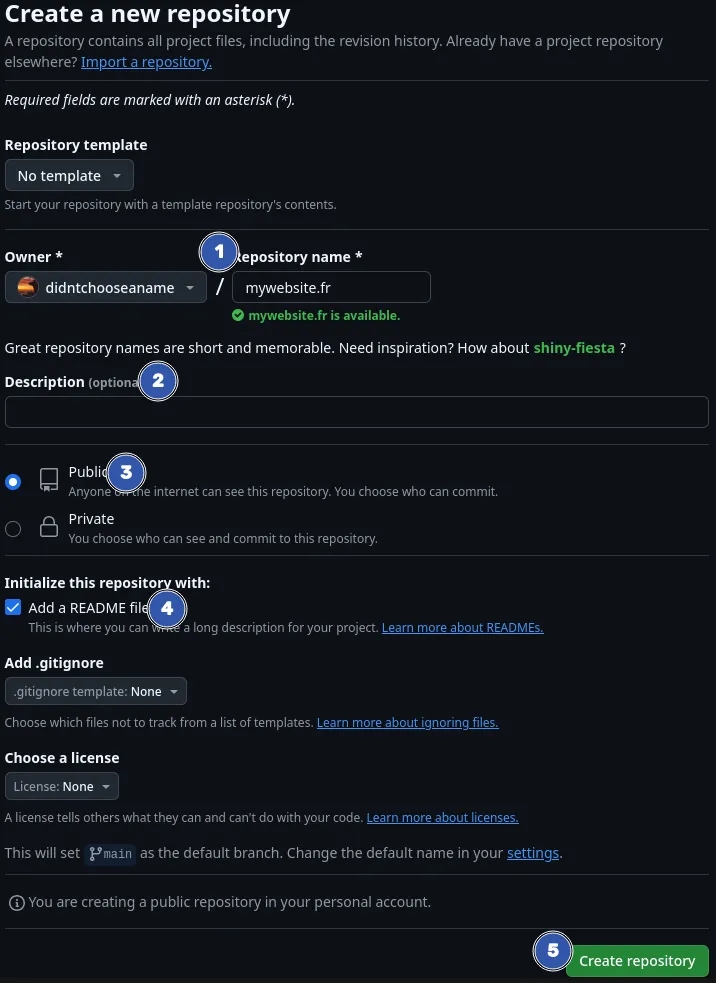Screen dimensions: 716x983
Task: Click the info icon near public repository notice
Action: tap(16, 902)
